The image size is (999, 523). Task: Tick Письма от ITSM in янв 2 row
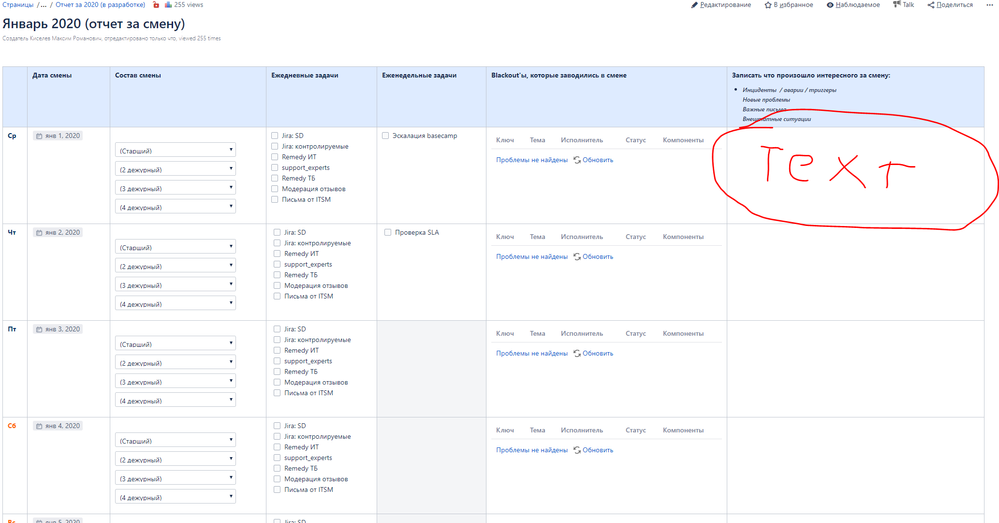click(277, 296)
